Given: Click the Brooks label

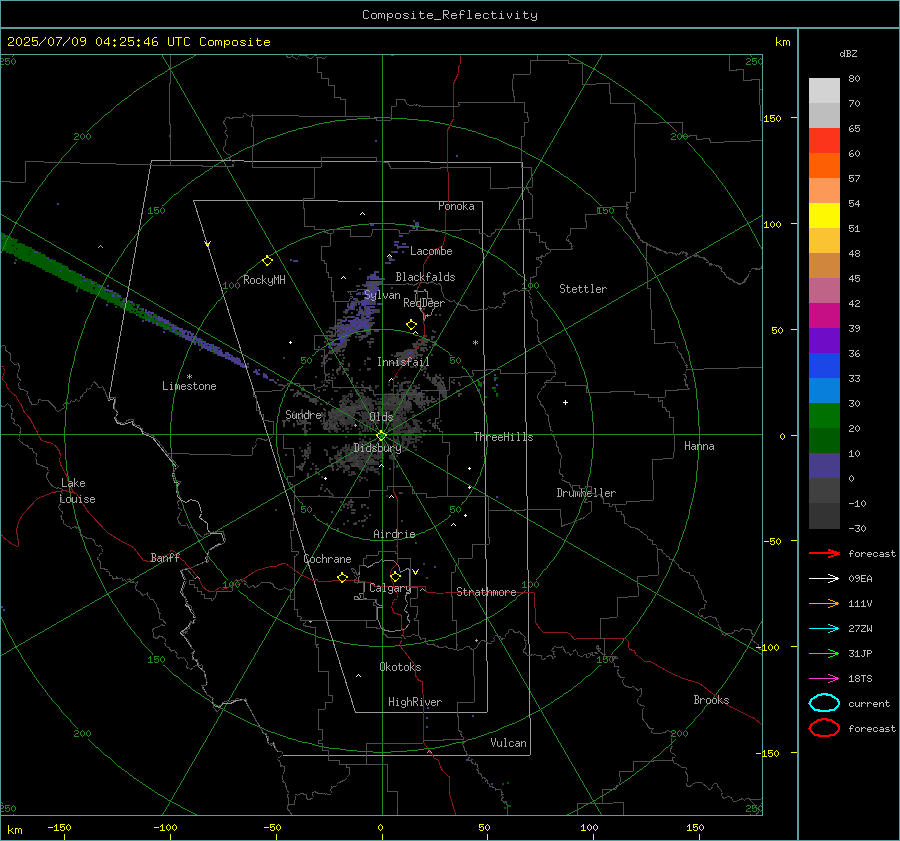Looking at the screenshot, I should 711,700.
